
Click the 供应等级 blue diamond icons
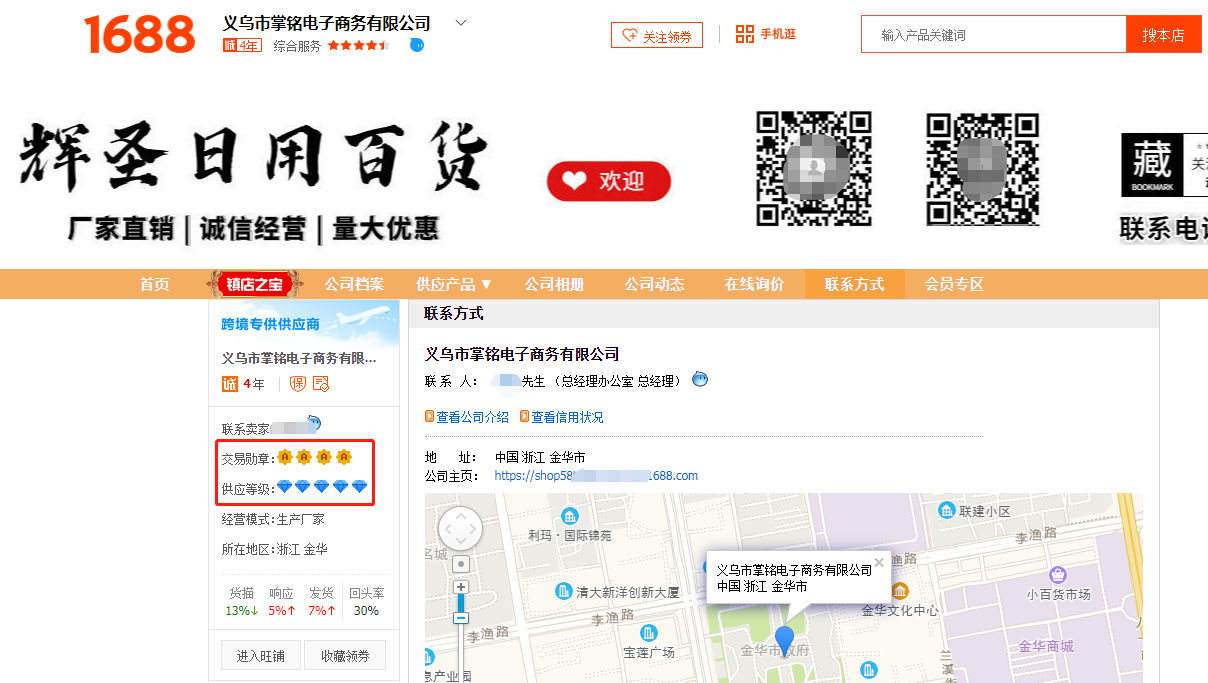pos(322,487)
